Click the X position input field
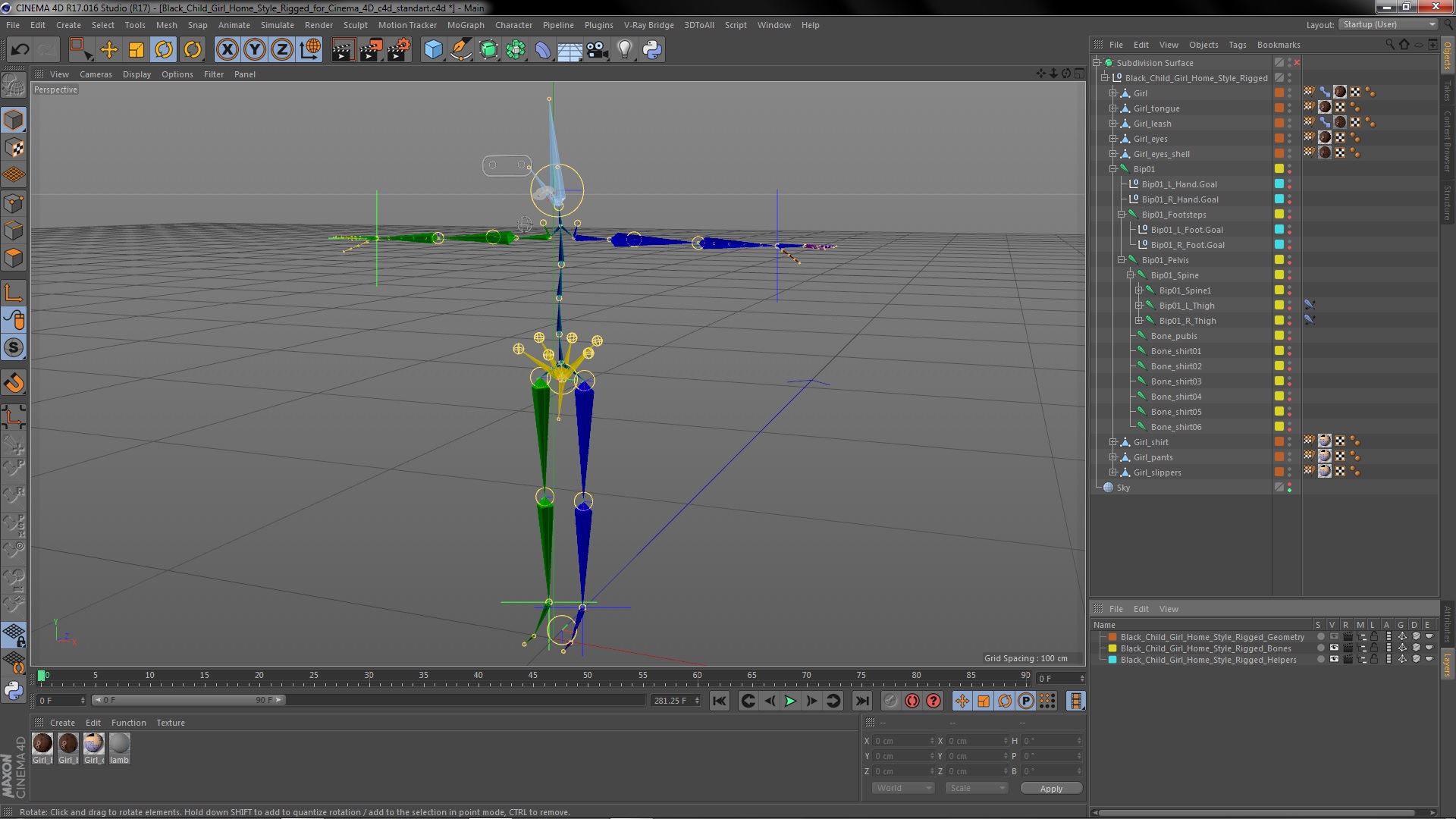Screen dimensions: 1456x819 (901, 741)
